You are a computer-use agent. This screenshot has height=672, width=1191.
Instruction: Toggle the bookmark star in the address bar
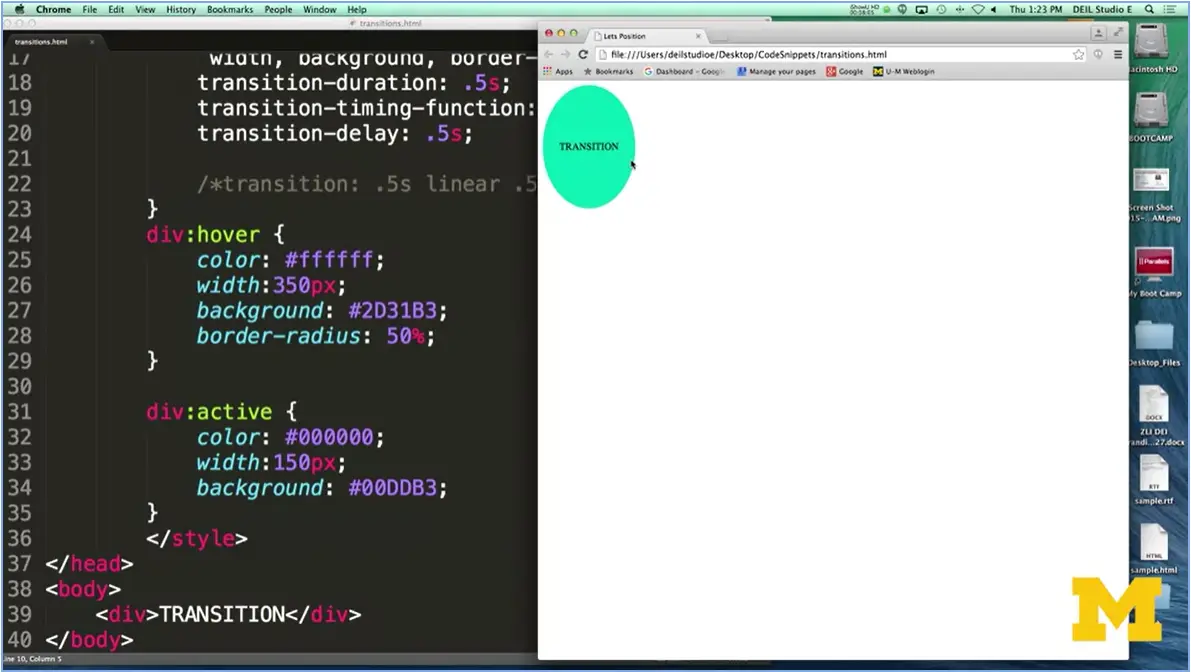(x=1078, y=54)
